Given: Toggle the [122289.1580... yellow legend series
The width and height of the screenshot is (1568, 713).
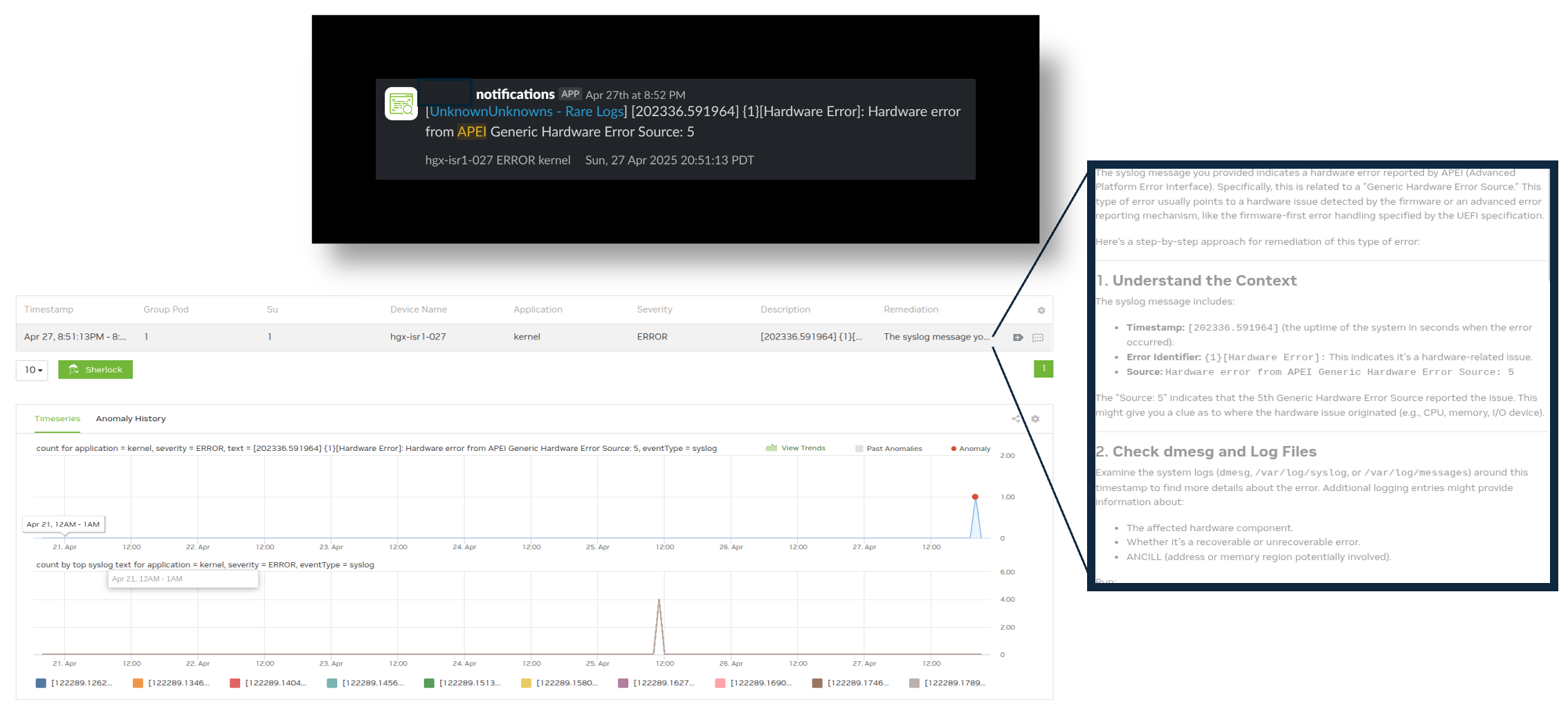Looking at the screenshot, I should coord(559,683).
